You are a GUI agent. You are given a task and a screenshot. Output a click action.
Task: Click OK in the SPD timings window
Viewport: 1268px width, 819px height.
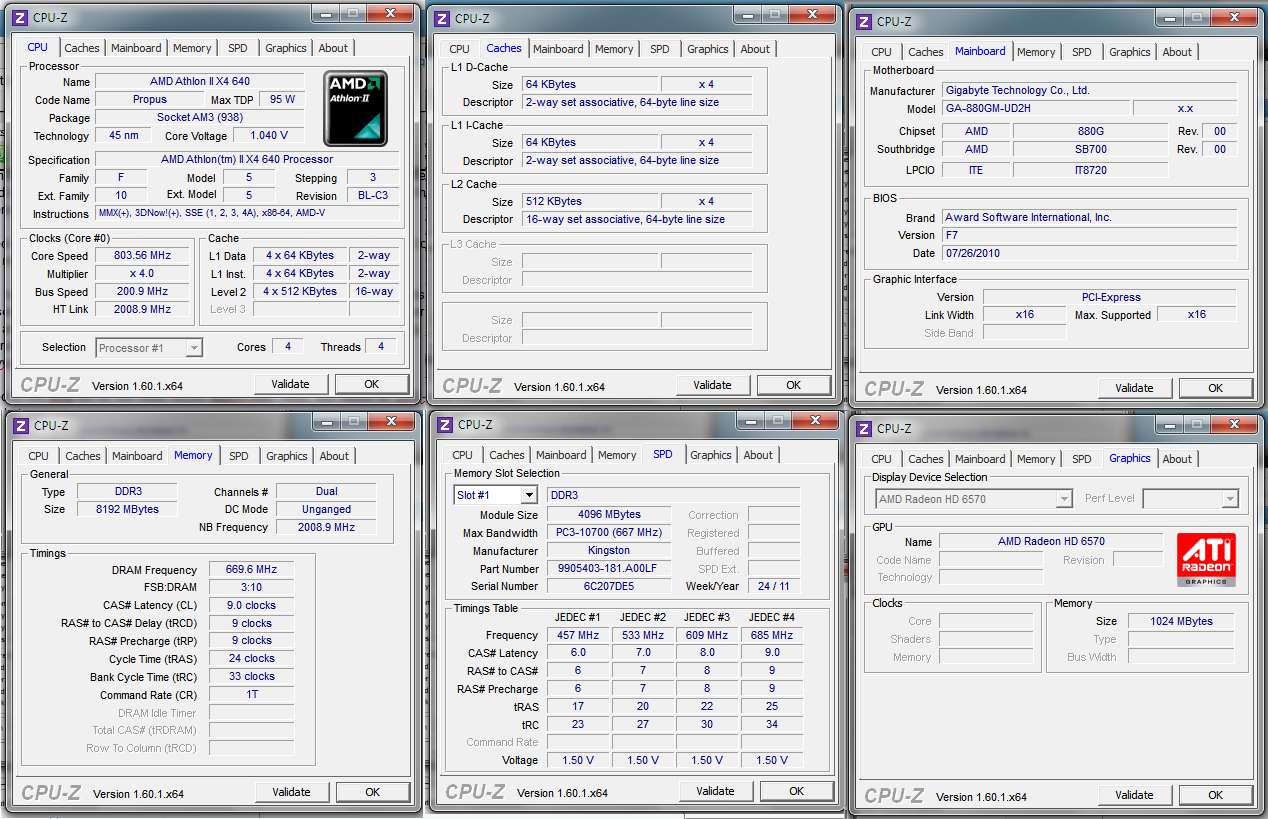click(796, 791)
